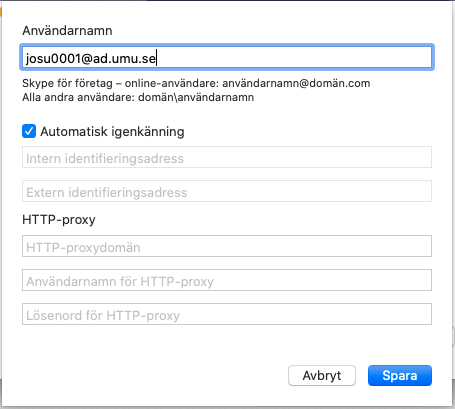The image size is (455, 409).
Task: Select the Intern identifieringsadress field
Action: pyautogui.click(x=227, y=157)
